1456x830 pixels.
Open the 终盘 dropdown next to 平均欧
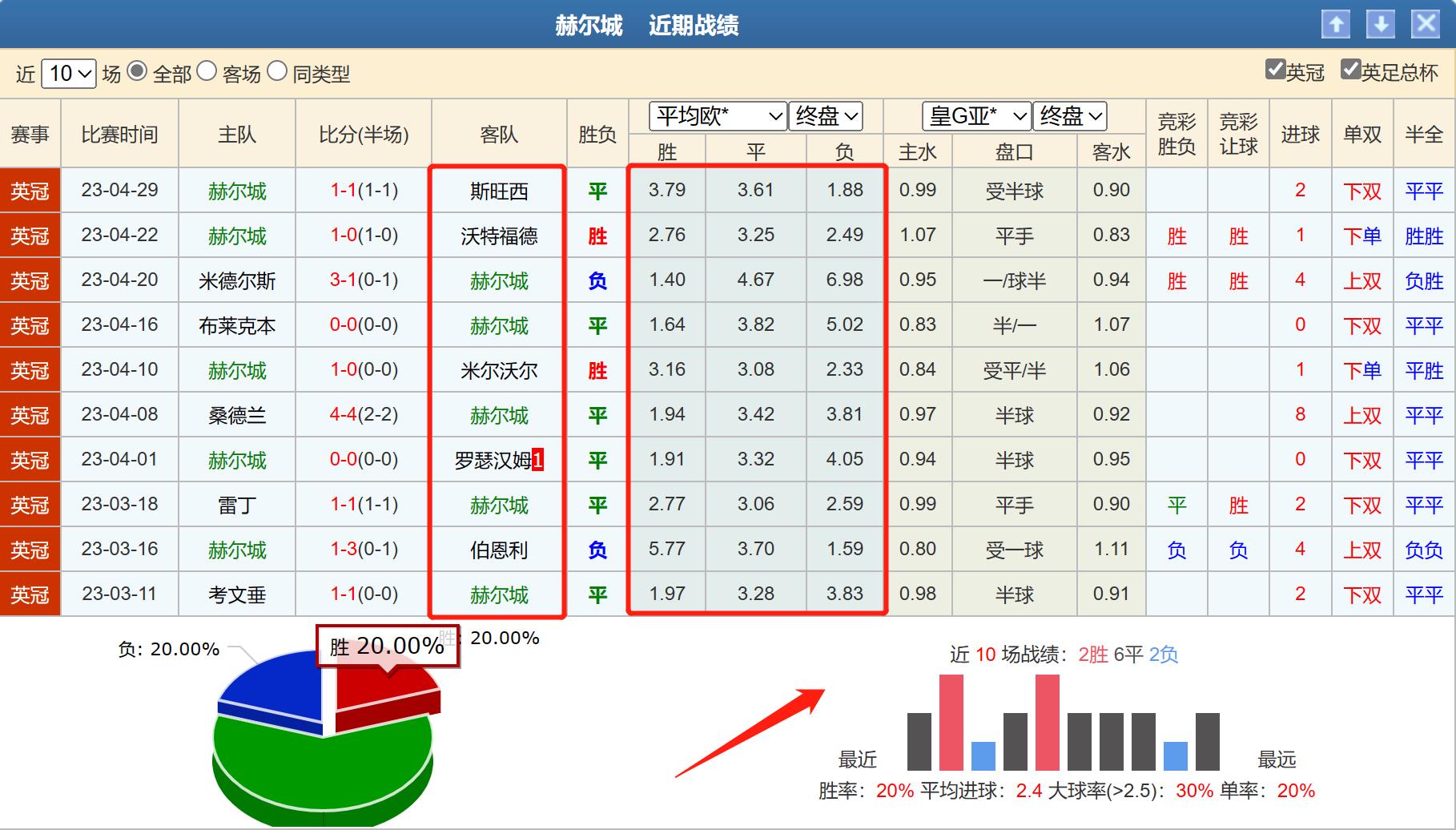click(826, 116)
